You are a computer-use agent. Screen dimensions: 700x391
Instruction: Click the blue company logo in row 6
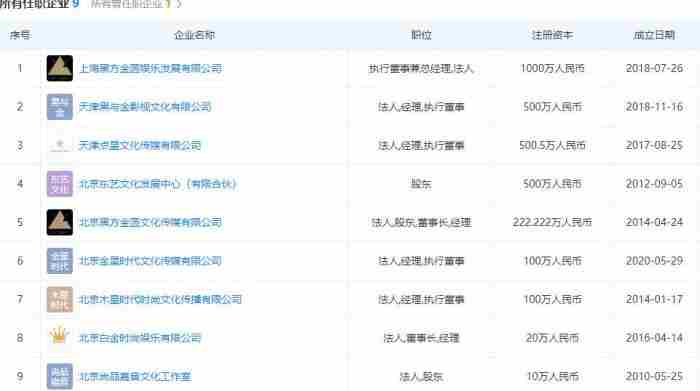(x=60, y=261)
